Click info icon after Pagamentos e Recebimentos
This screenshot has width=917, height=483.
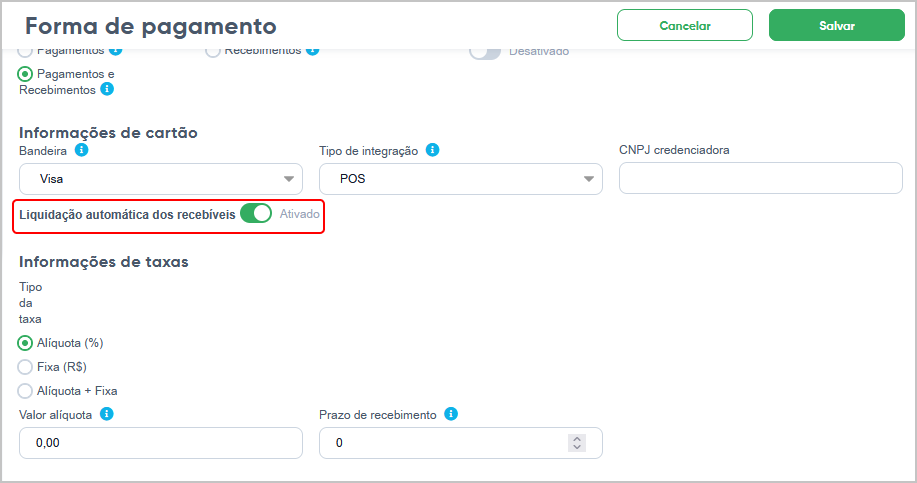tap(107, 89)
